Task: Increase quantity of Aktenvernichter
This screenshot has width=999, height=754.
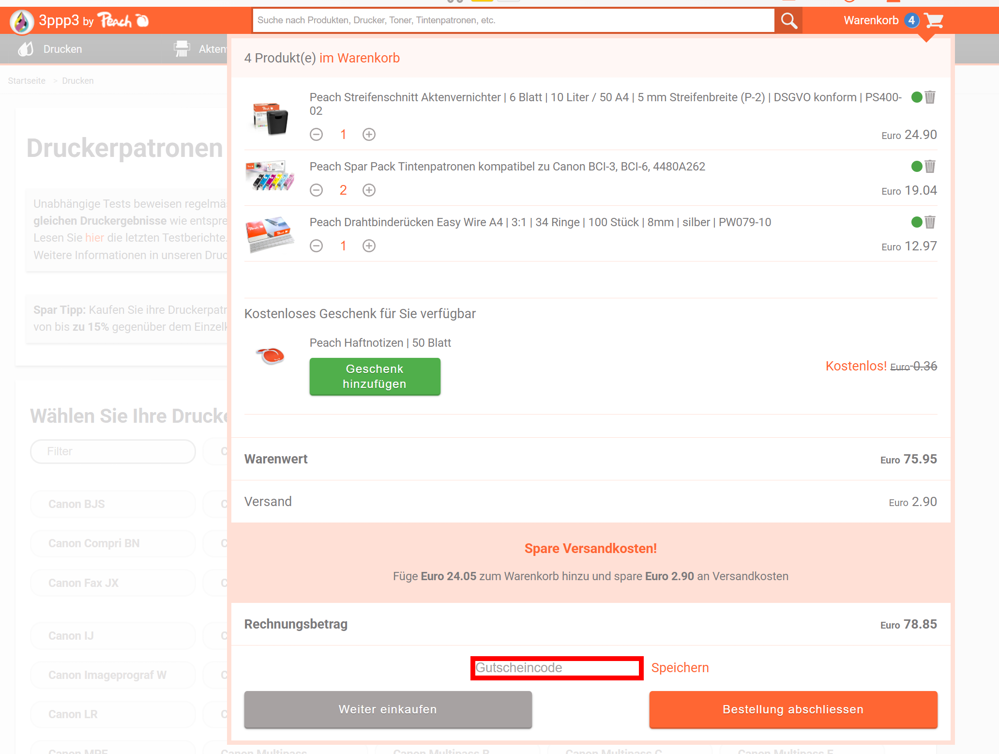Action: coord(369,134)
